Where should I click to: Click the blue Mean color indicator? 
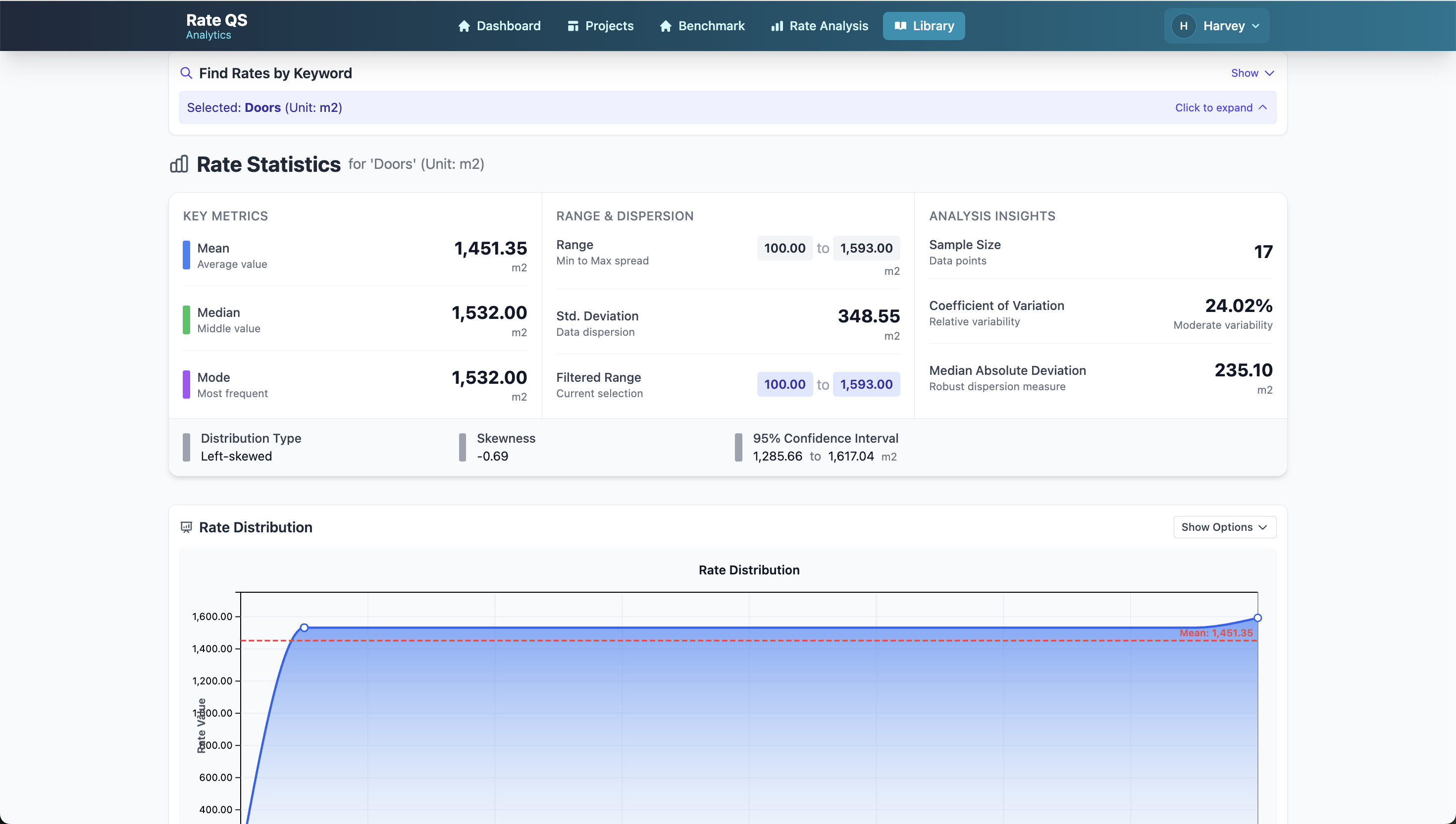[x=186, y=255]
